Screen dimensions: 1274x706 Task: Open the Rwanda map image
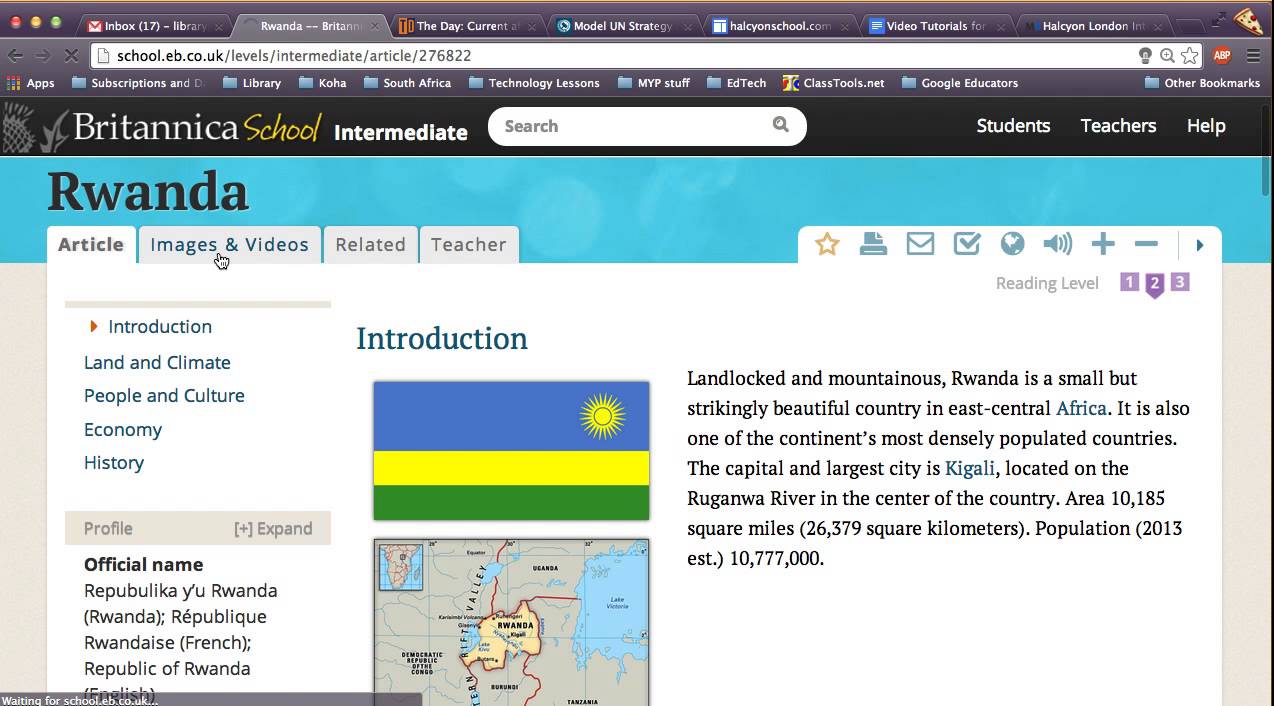coord(511,622)
